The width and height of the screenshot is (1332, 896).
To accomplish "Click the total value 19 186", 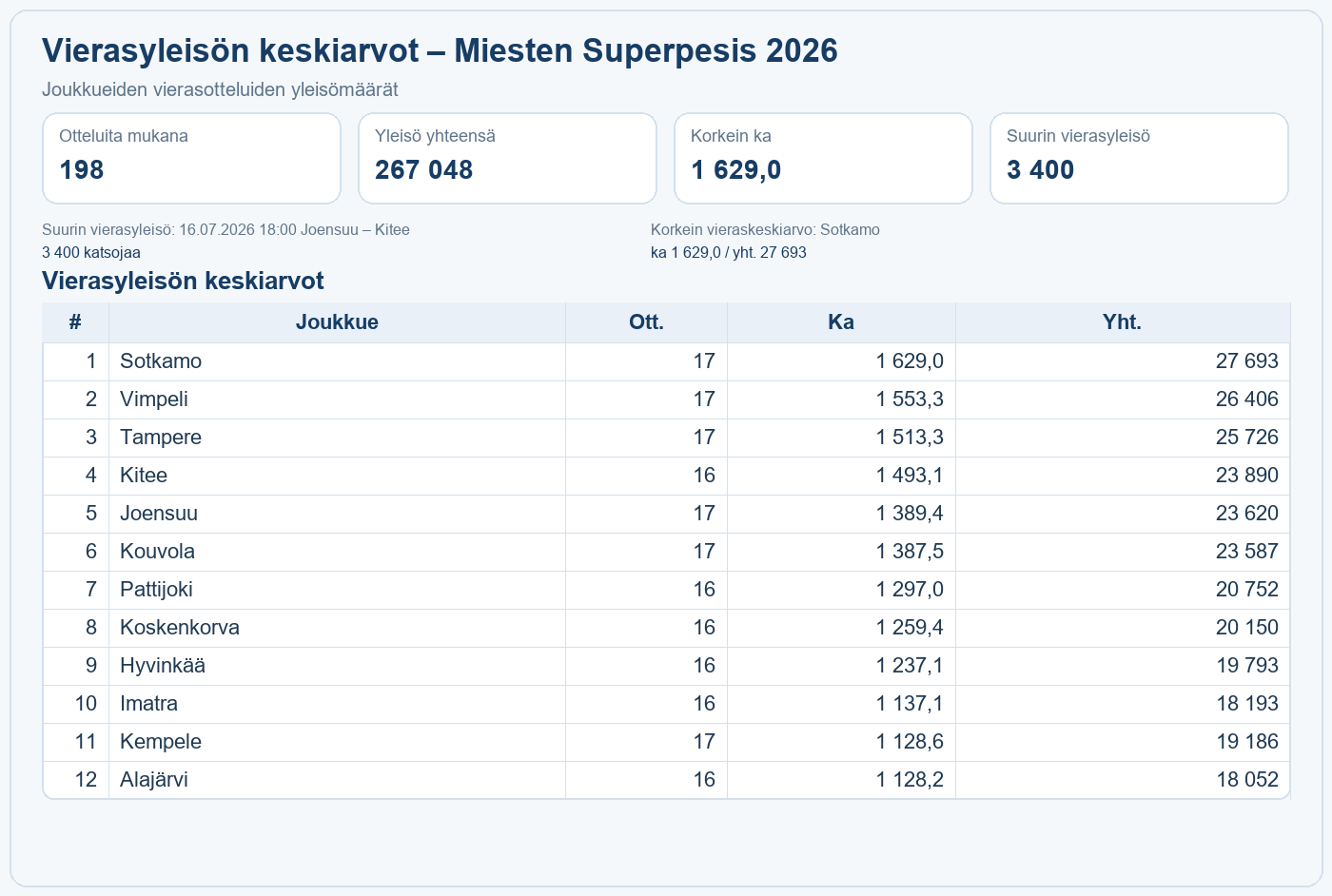I will click(x=1247, y=742).
